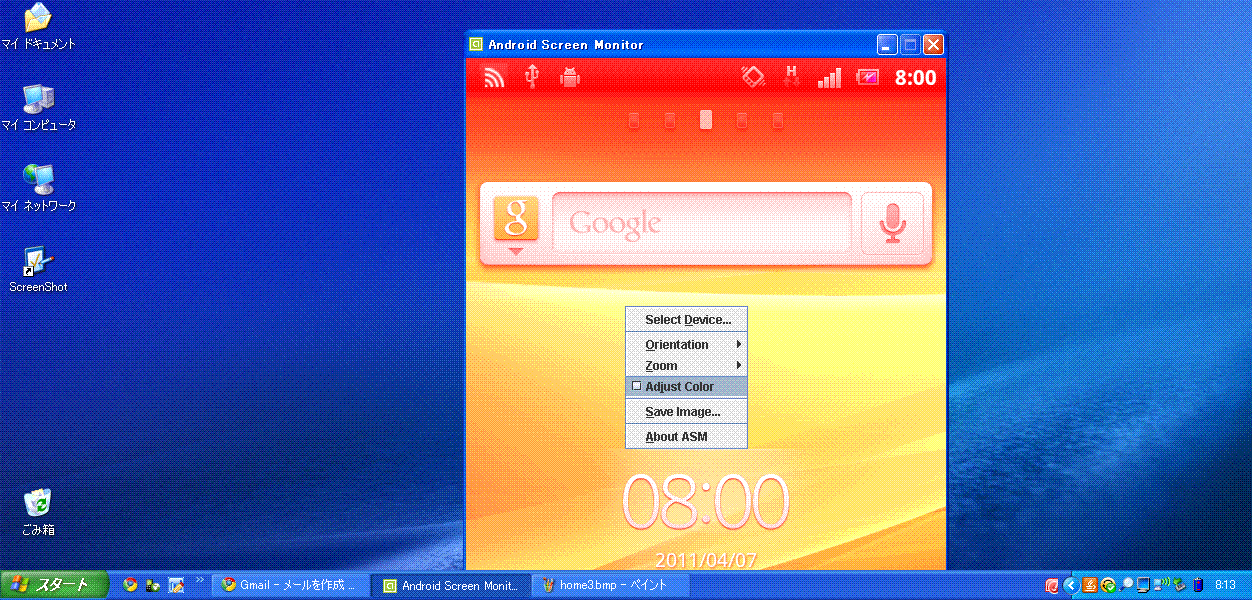Expand the Orientation submenu arrow
The height and width of the screenshot is (600, 1252).
pyautogui.click(x=738, y=344)
